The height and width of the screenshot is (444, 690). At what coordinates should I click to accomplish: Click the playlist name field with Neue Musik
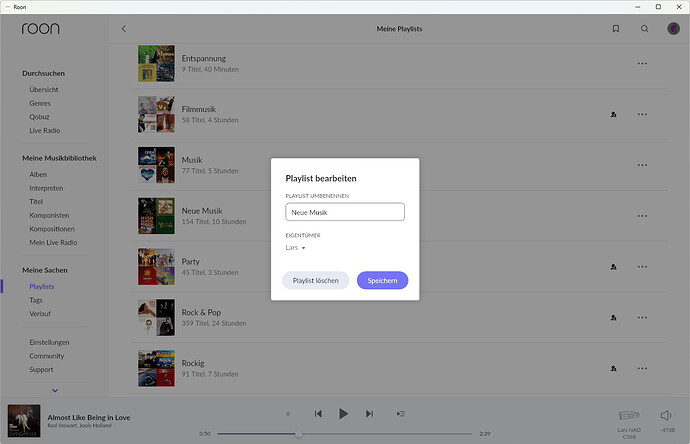345,212
